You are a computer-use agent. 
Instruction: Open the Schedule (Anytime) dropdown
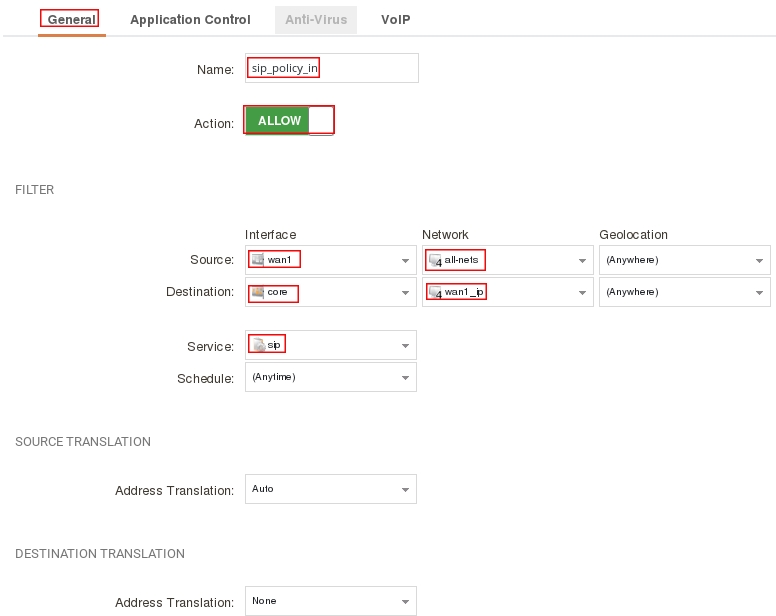[x=405, y=378]
